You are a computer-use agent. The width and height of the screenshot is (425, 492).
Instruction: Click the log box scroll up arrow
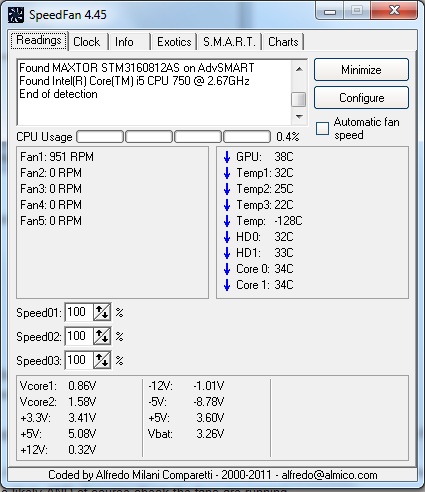pyautogui.click(x=299, y=69)
